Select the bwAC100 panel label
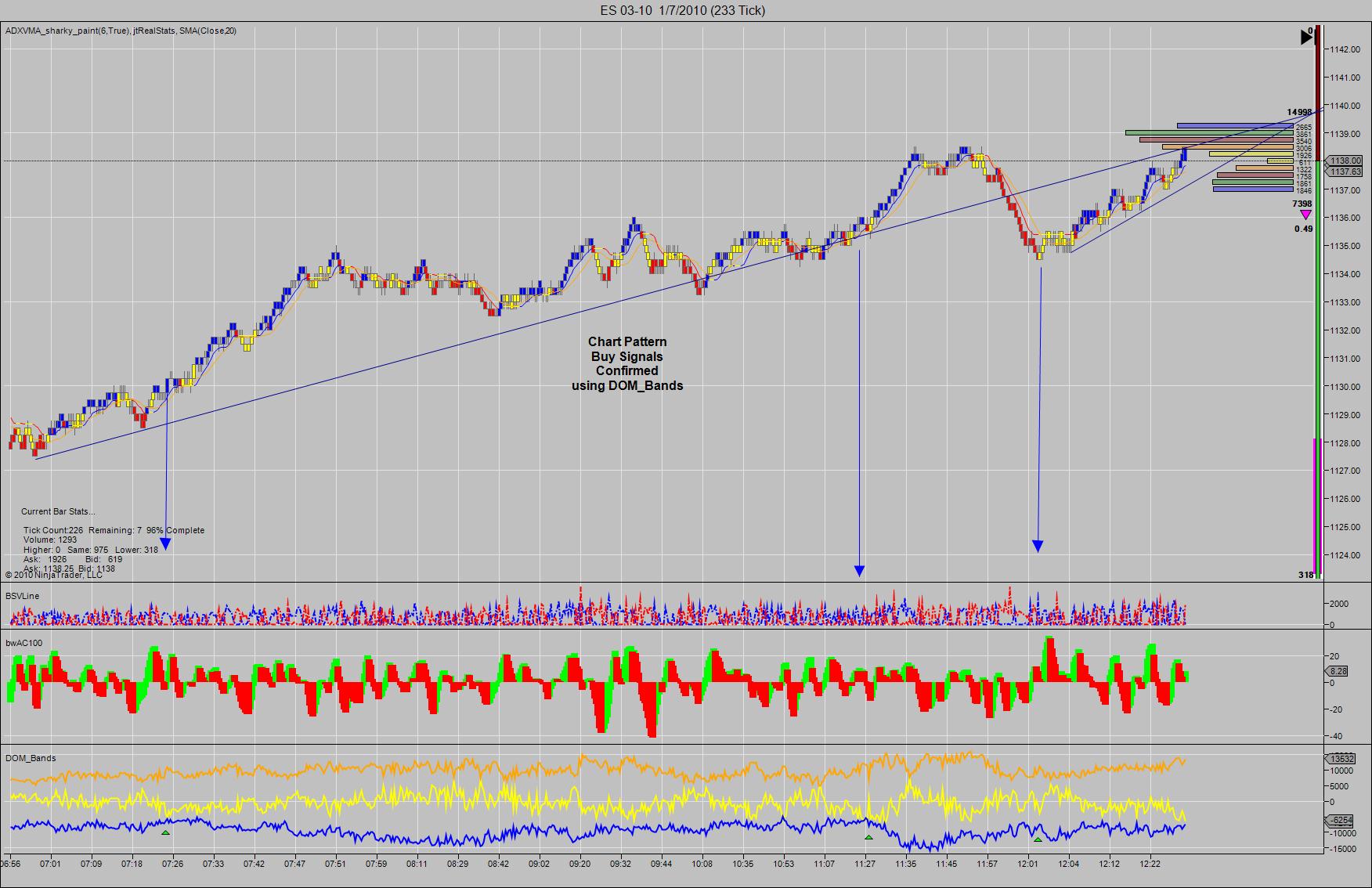The width and height of the screenshot is (1372, 888). [x=23, y=643]
